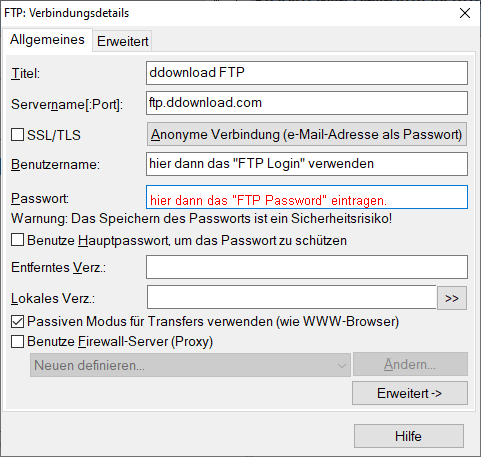Enable Benutze Firewall-Server (Proxy) checkbox

point(17,341)
